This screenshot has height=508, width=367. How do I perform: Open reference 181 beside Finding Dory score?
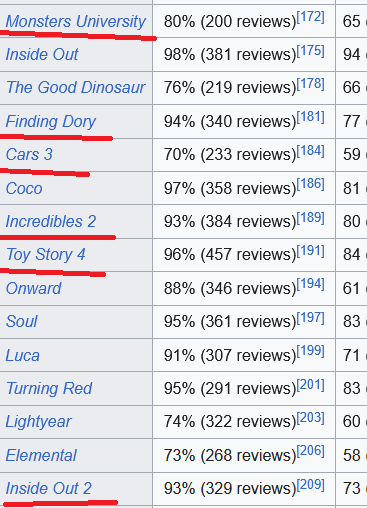(x=310, y=117)
